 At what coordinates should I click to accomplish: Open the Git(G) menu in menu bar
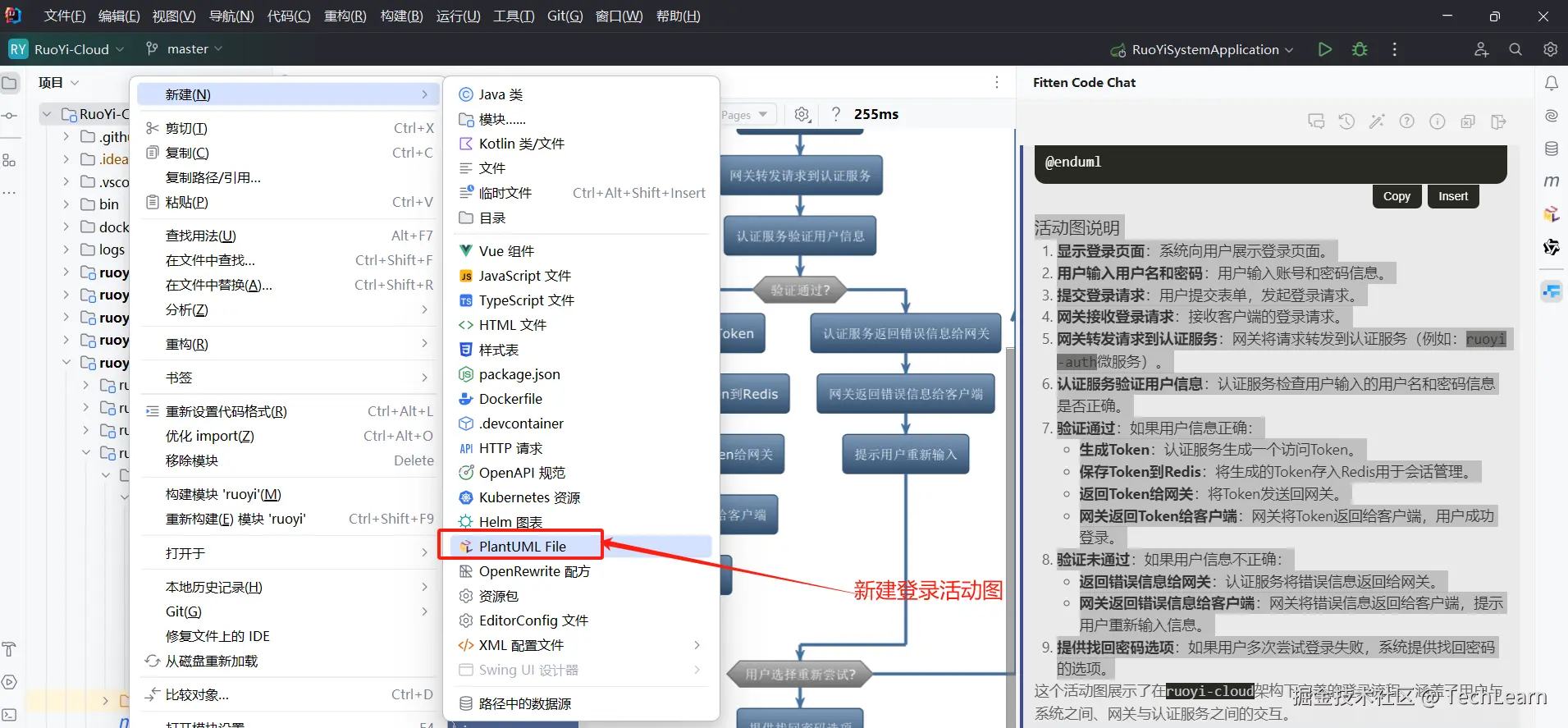pos(565,16)
